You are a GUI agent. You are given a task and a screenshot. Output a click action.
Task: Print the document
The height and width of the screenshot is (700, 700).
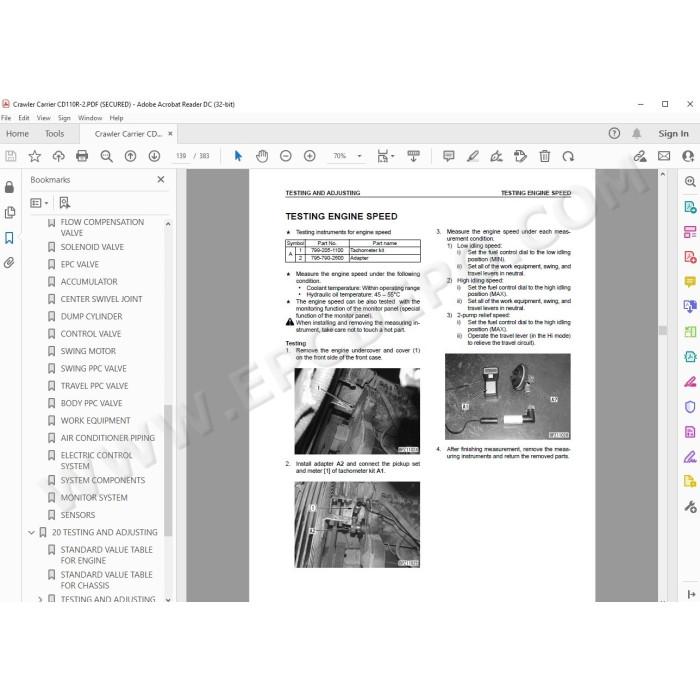point(82,156)
